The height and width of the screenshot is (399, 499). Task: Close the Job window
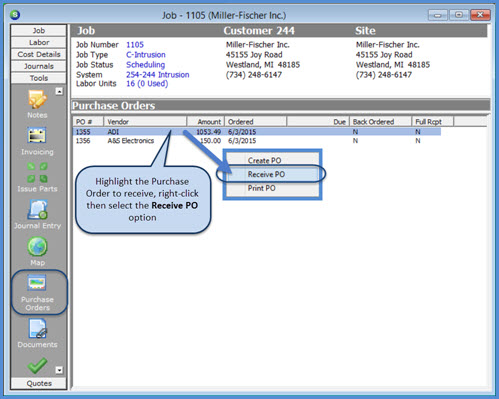(480, 15)
